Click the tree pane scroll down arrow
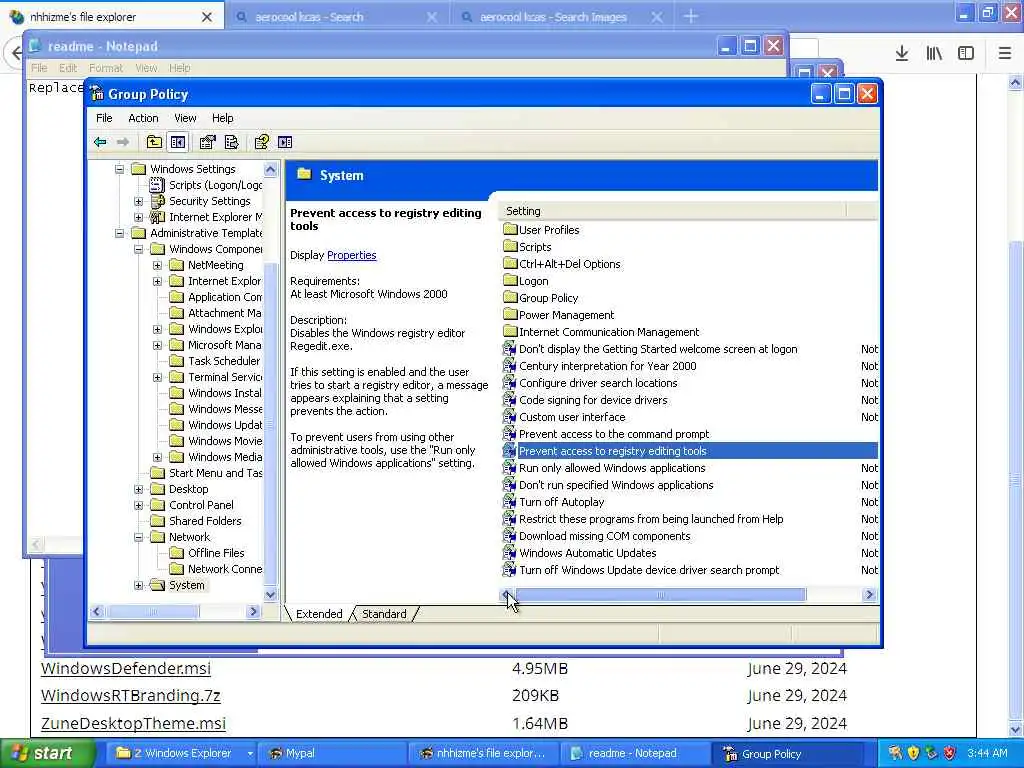The height and width of the screenshot is (768, 1024). tap(270, 594)
